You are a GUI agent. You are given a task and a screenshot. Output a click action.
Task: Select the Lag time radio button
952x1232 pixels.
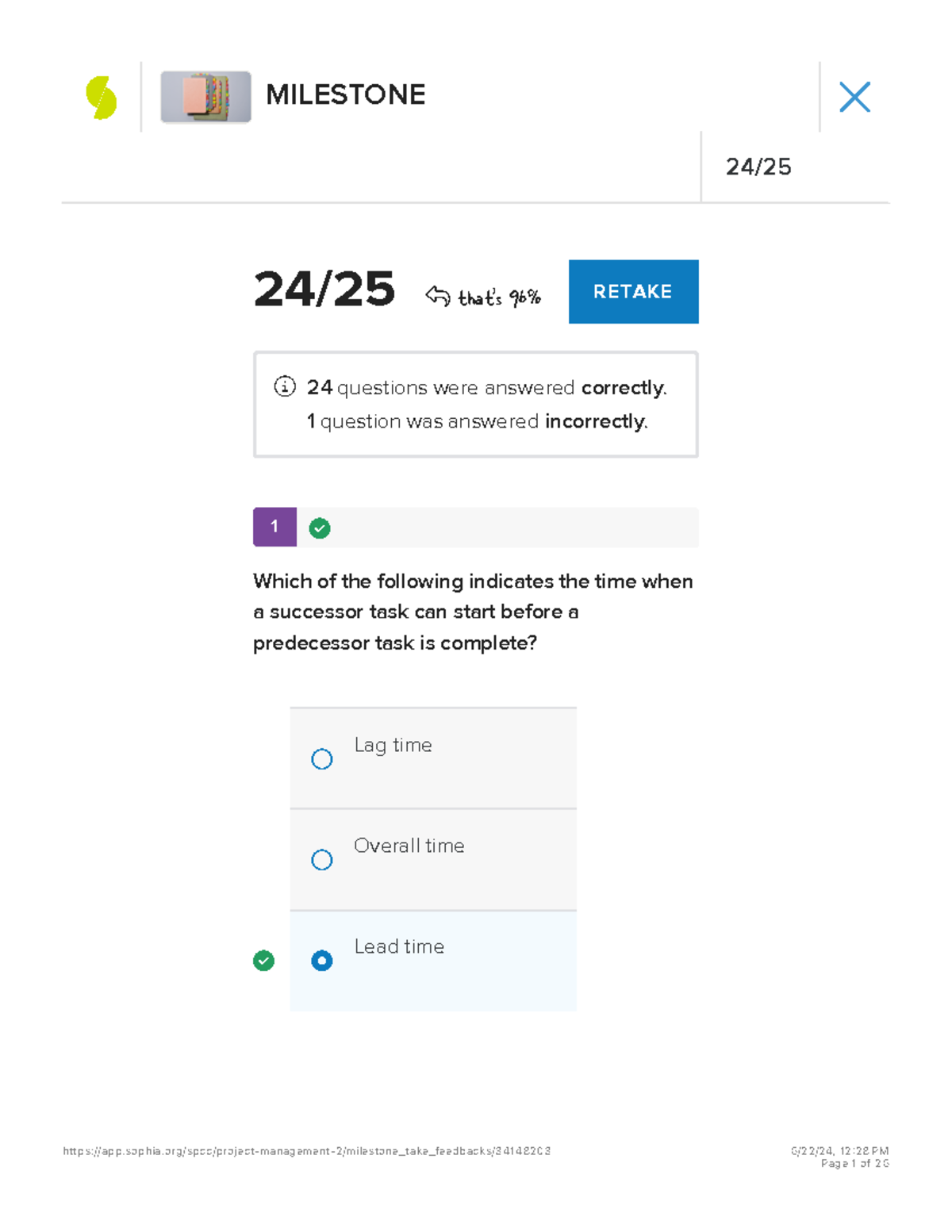click(321, 759)
